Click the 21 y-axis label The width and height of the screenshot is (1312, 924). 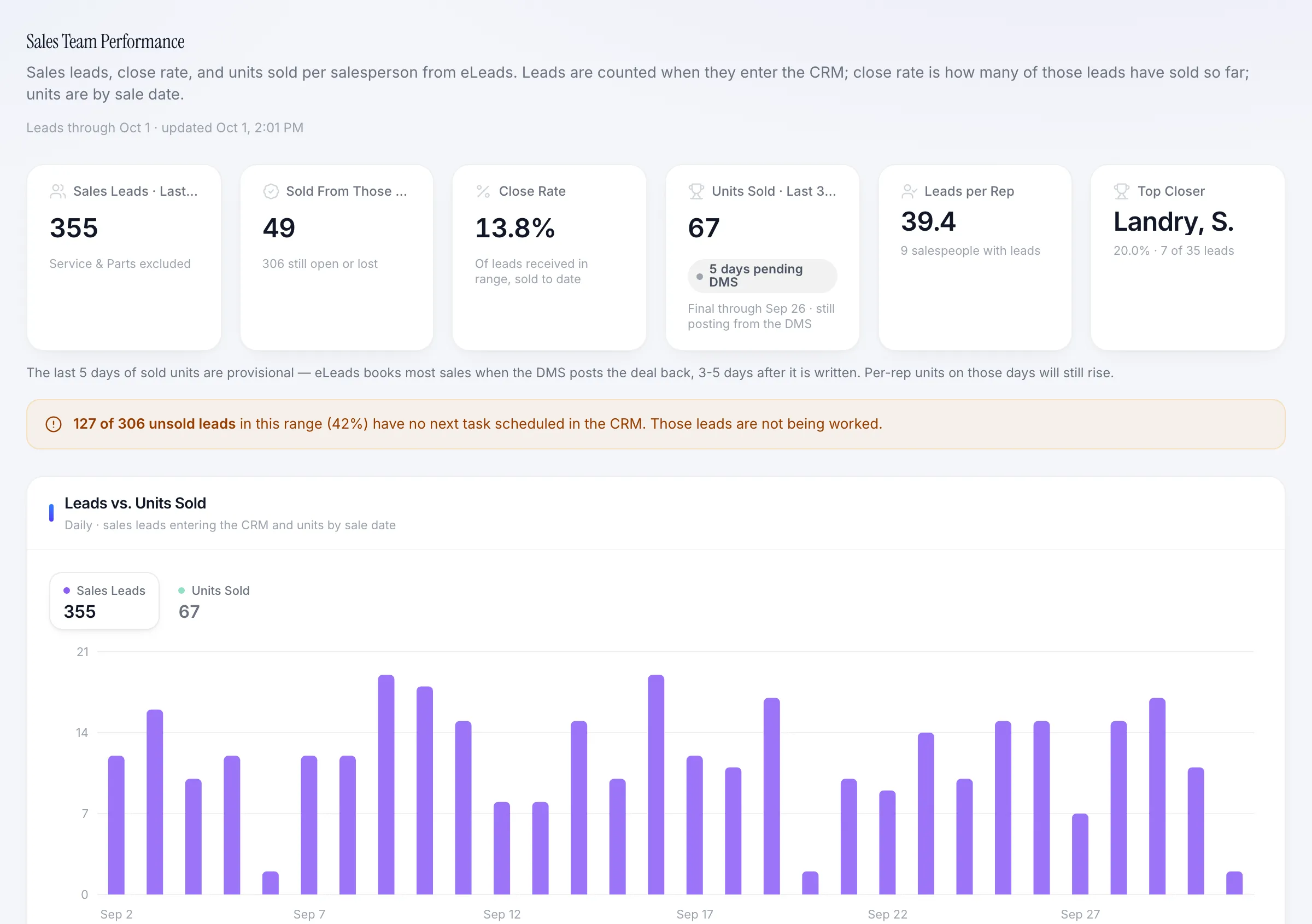(83, 652)
